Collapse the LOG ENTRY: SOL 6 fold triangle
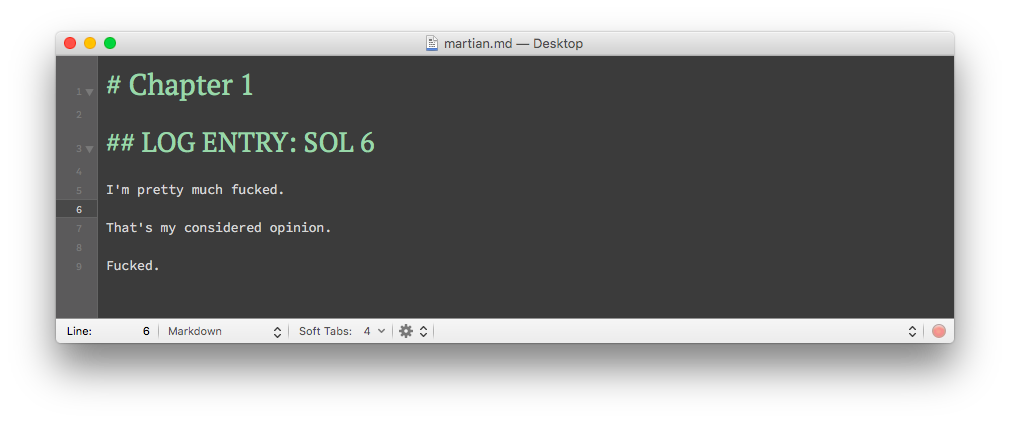The height and width of the screenshot is (423, 1010). 90,149
